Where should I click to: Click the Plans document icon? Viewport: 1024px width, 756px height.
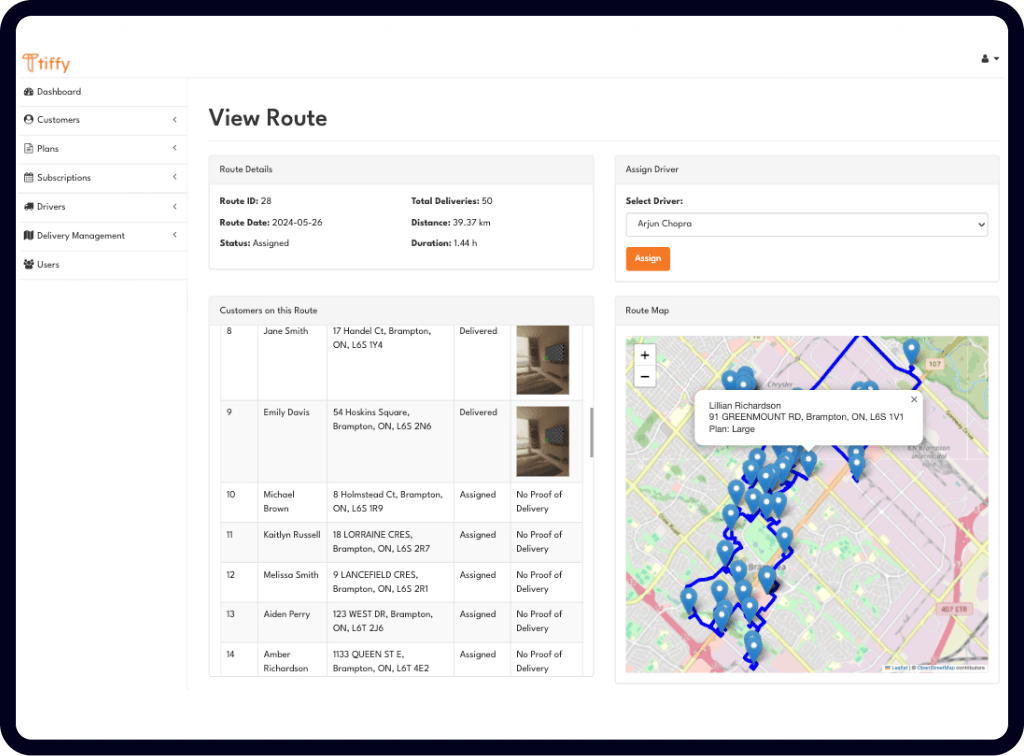(28, 149)
